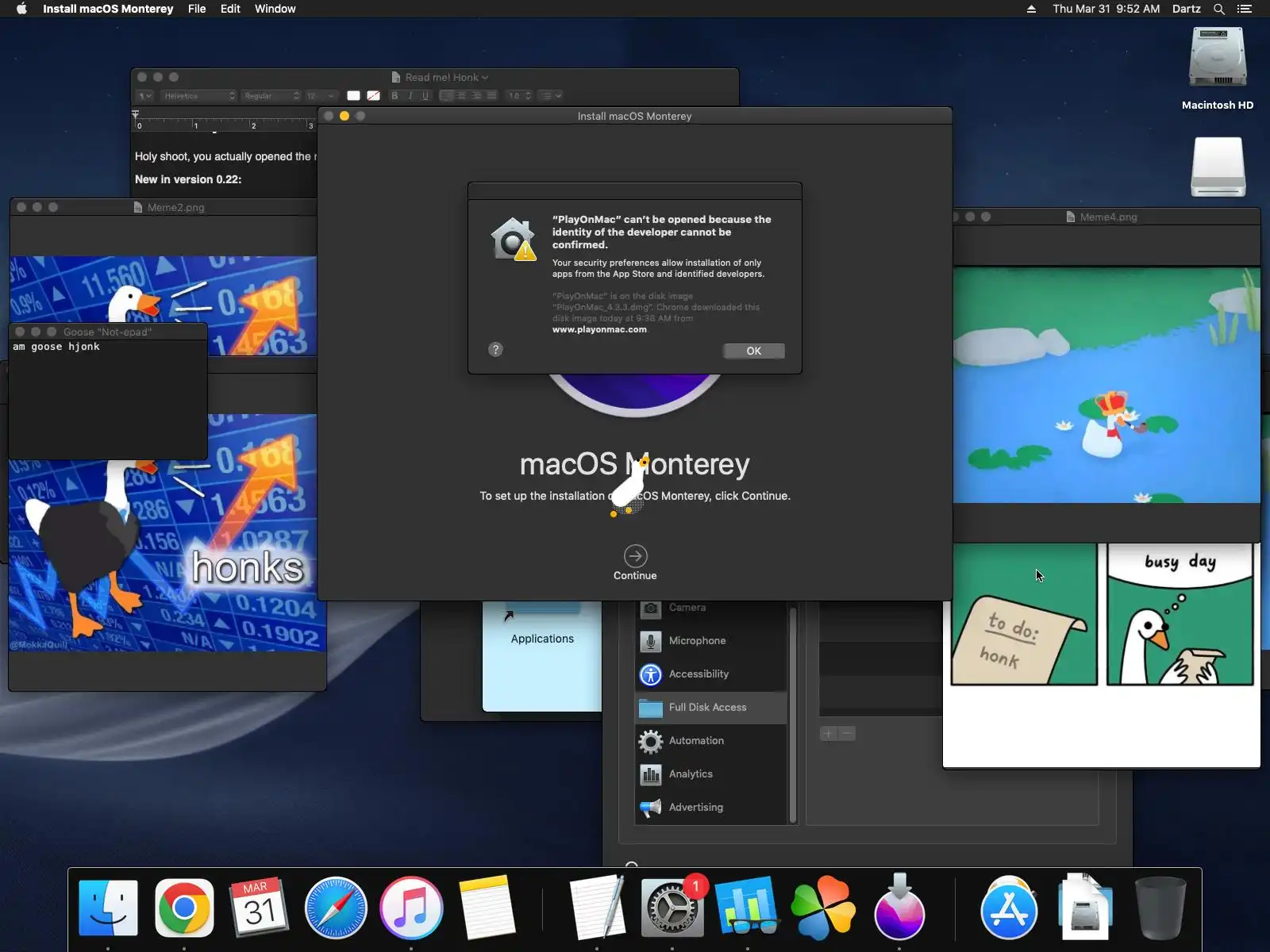Screen dimensions: 1270x952
Task: Select the Camera privacy category
Action: pyautogui.click(x=711, y=609)
